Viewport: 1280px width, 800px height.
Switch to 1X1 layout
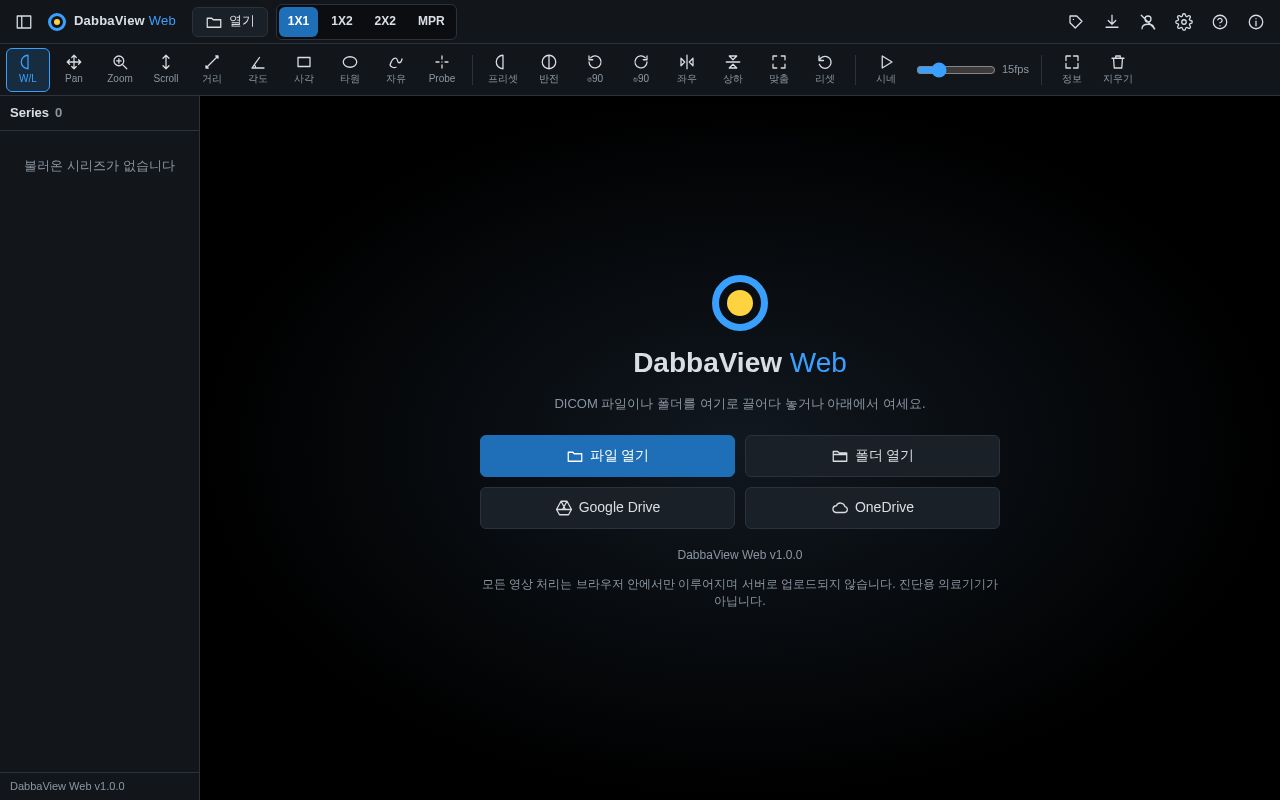click(298, 22)
